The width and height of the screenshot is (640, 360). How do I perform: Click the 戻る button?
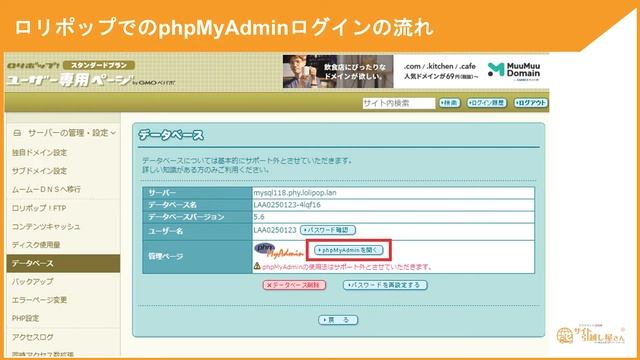pyautogui.click(x=338, y=320)
